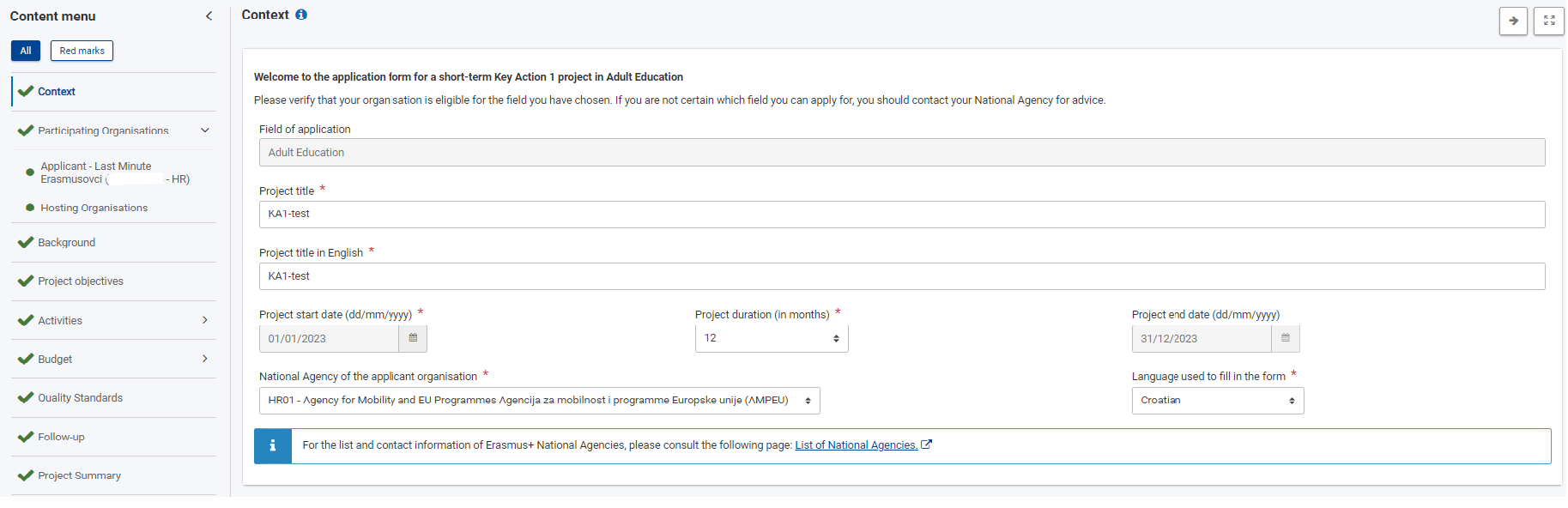This screenshot has height=508, width=1568.
Task: Toggle fullscreen view icon
Action: [x=1549, y=21]
